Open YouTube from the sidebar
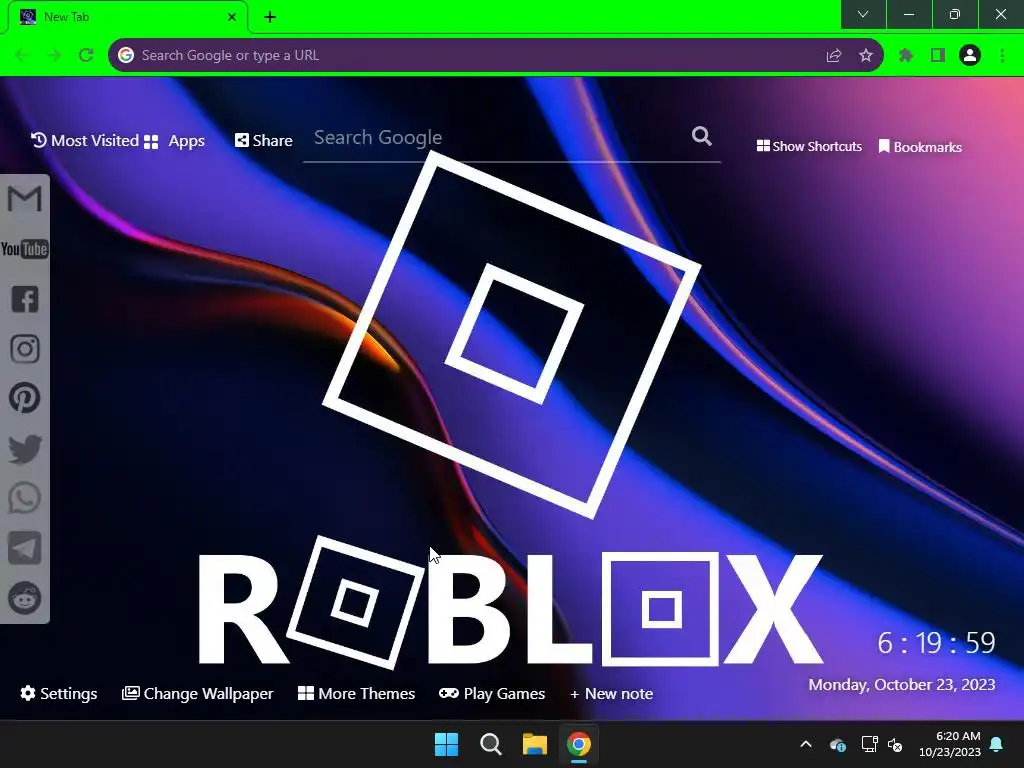The height and width of the screenshot is (768, 1024). point(24,249)
